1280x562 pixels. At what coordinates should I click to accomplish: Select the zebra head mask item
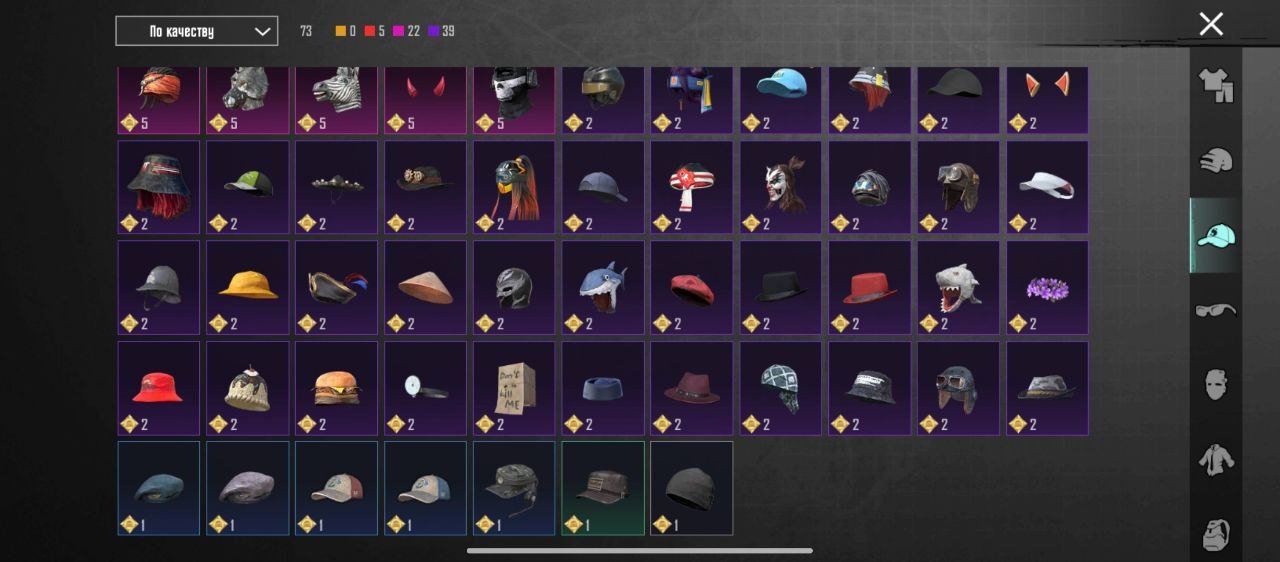[x=337, y=100]
